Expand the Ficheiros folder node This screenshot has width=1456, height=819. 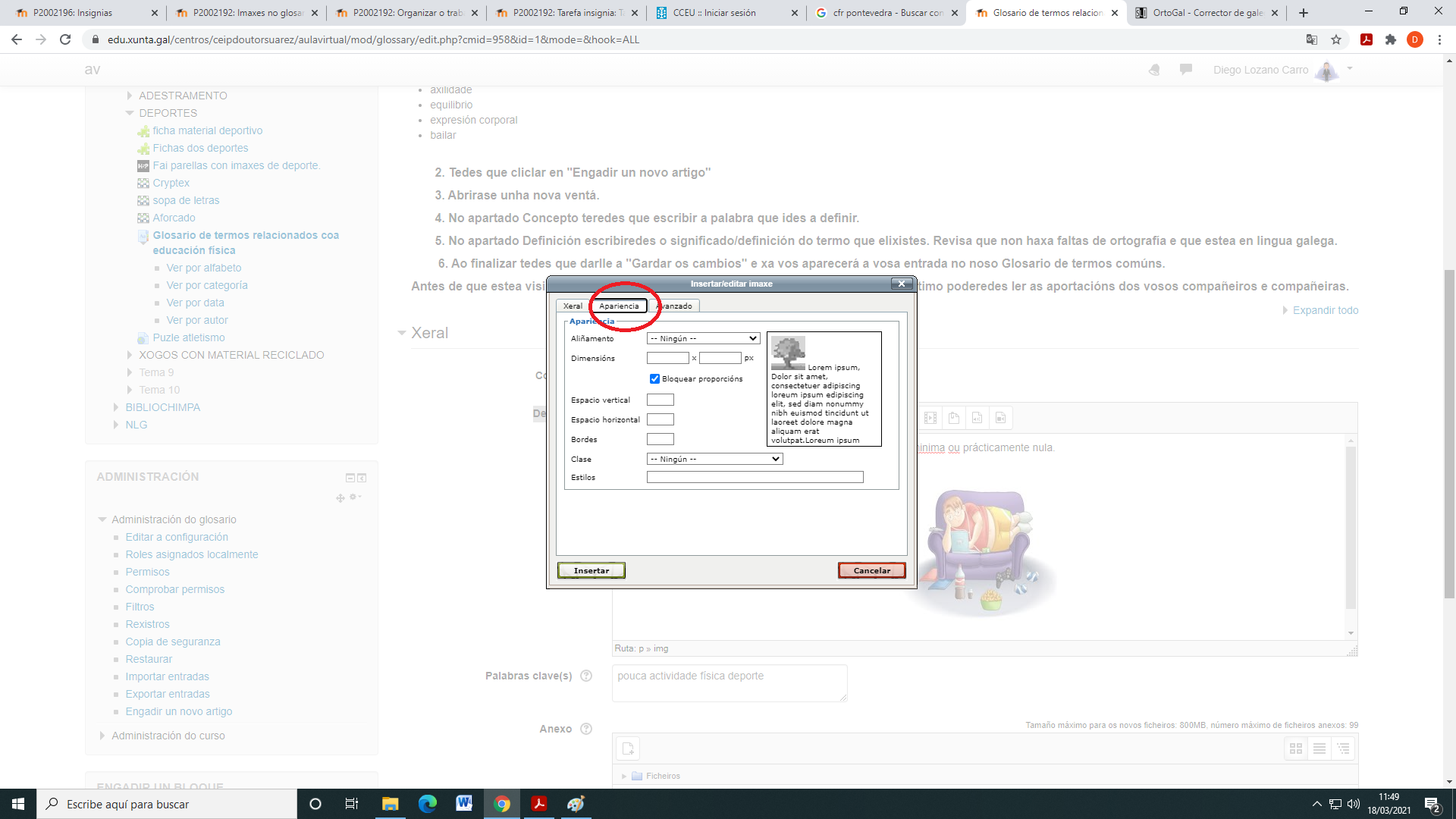tap(624, 776)
